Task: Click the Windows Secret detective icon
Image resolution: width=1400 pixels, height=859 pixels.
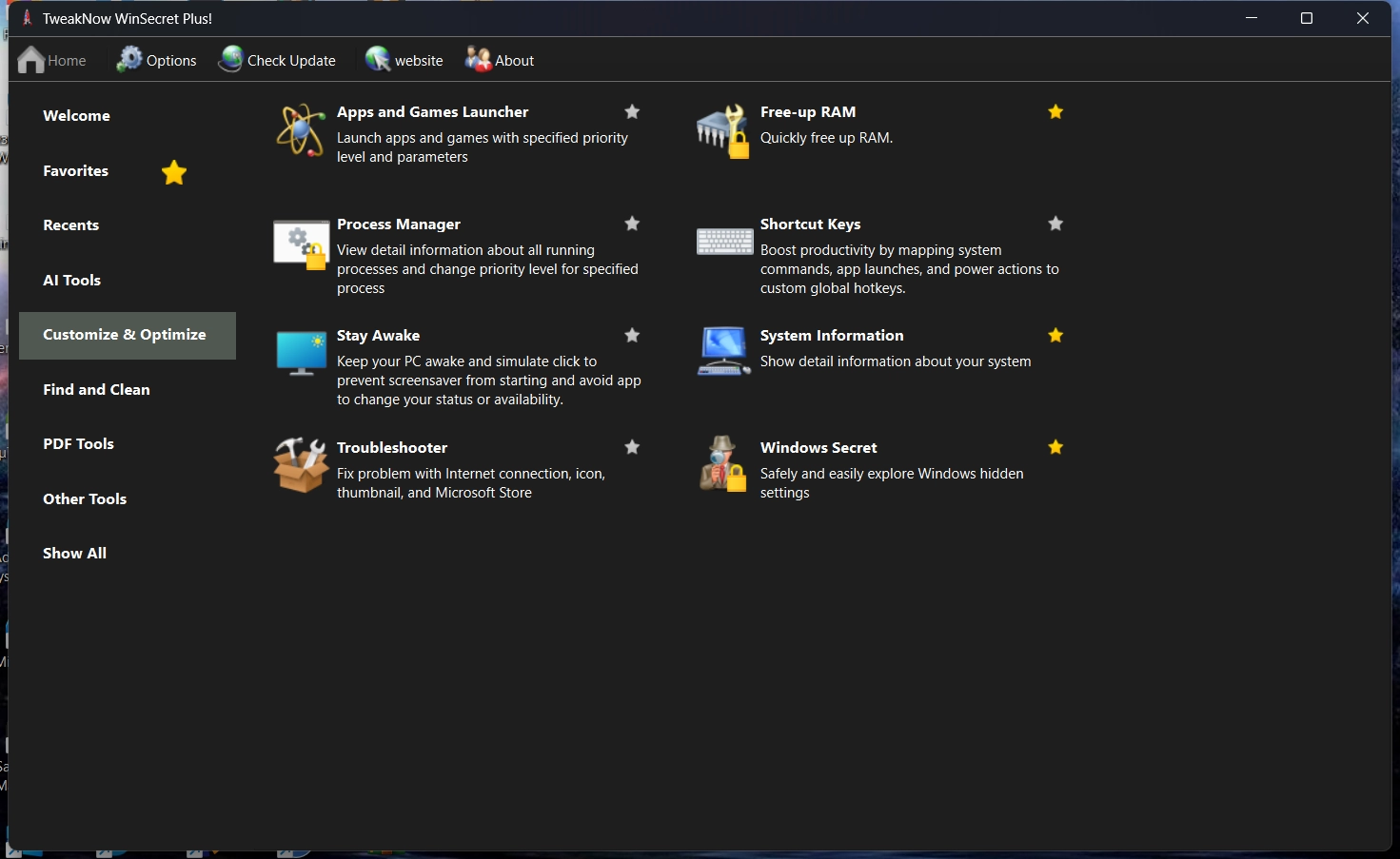Action: tap(723, 463)
